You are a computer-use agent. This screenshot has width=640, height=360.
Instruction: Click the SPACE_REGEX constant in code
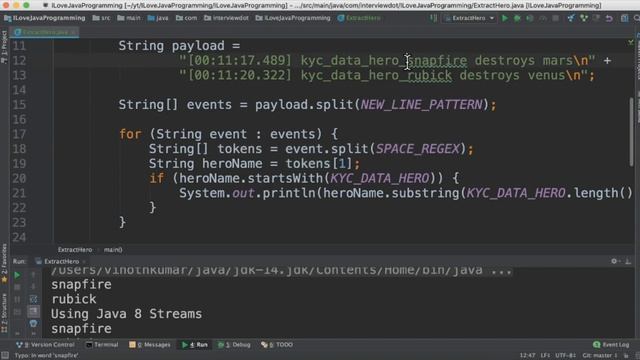pyautogui.click(x=418, y=149)
